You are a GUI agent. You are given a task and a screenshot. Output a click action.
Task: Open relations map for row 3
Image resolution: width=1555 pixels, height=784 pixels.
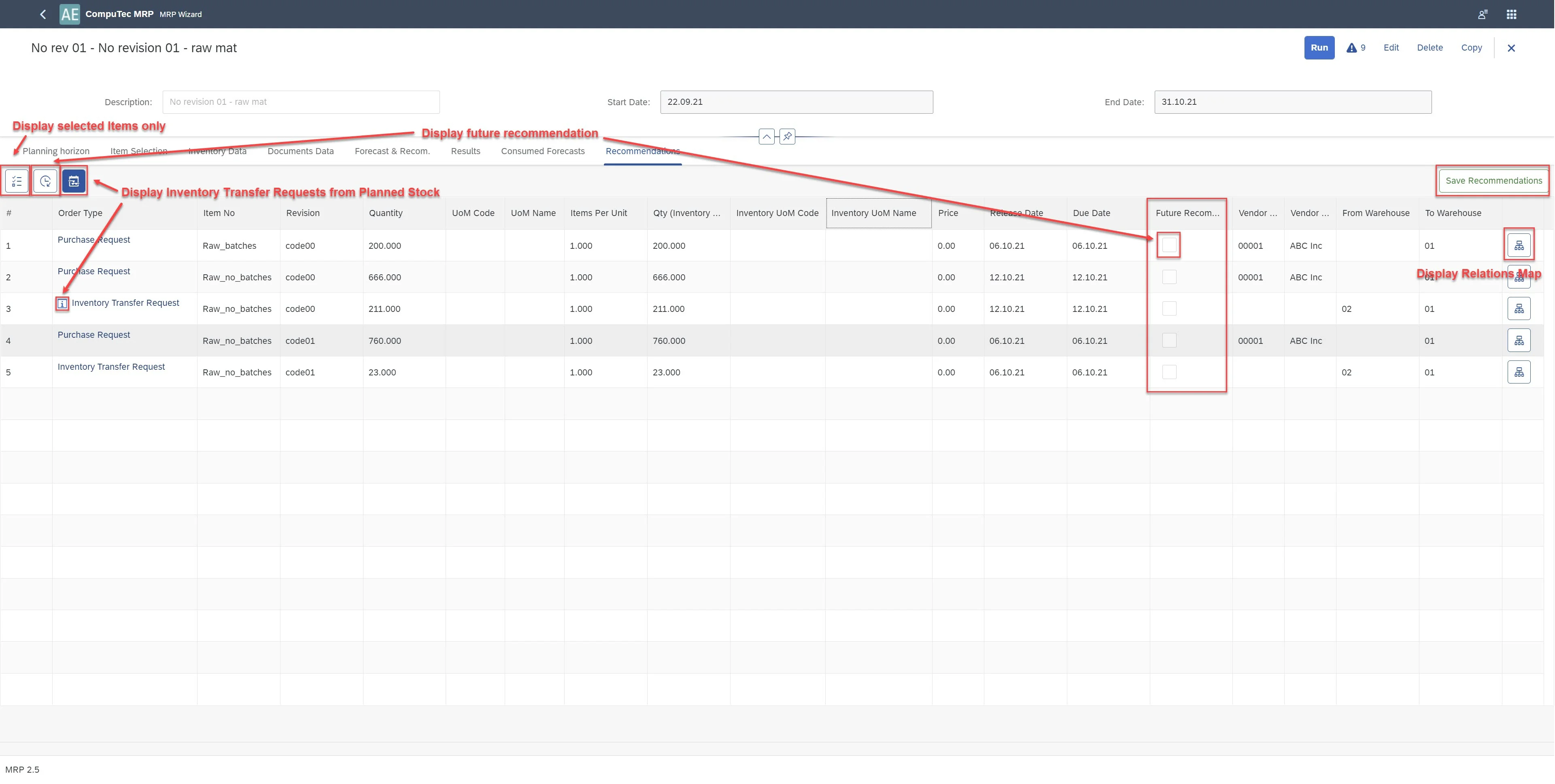click(x=1519, y=309)
